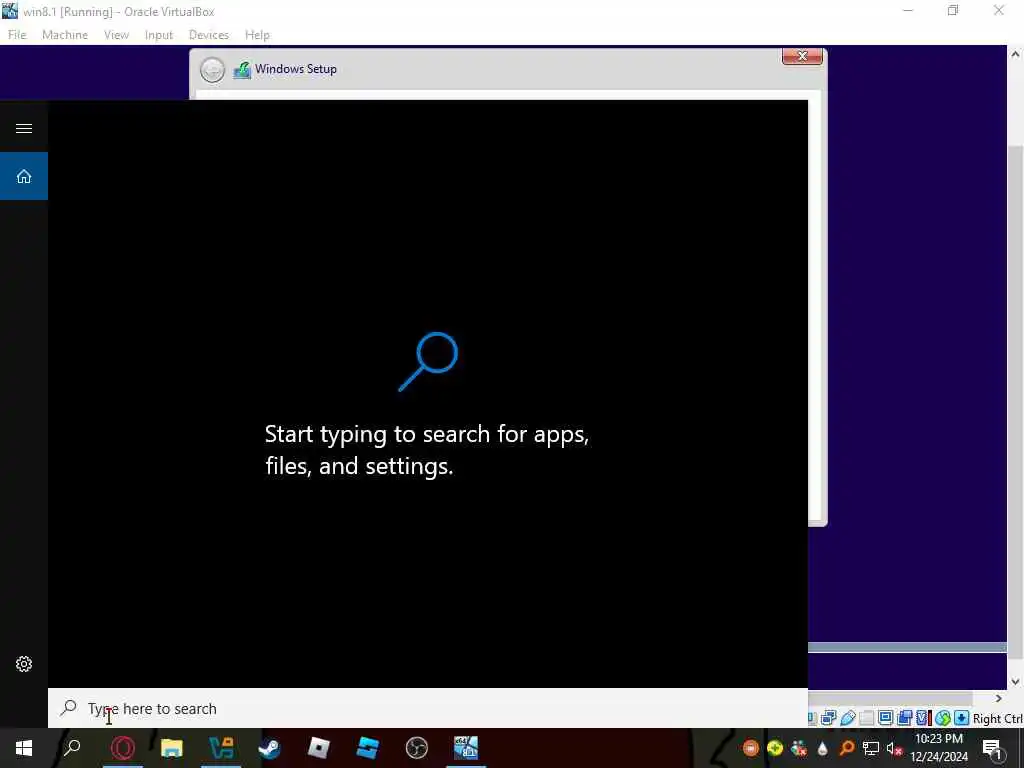
Task: Open Opera browser from taskbar
Action: tap(123, 748)
